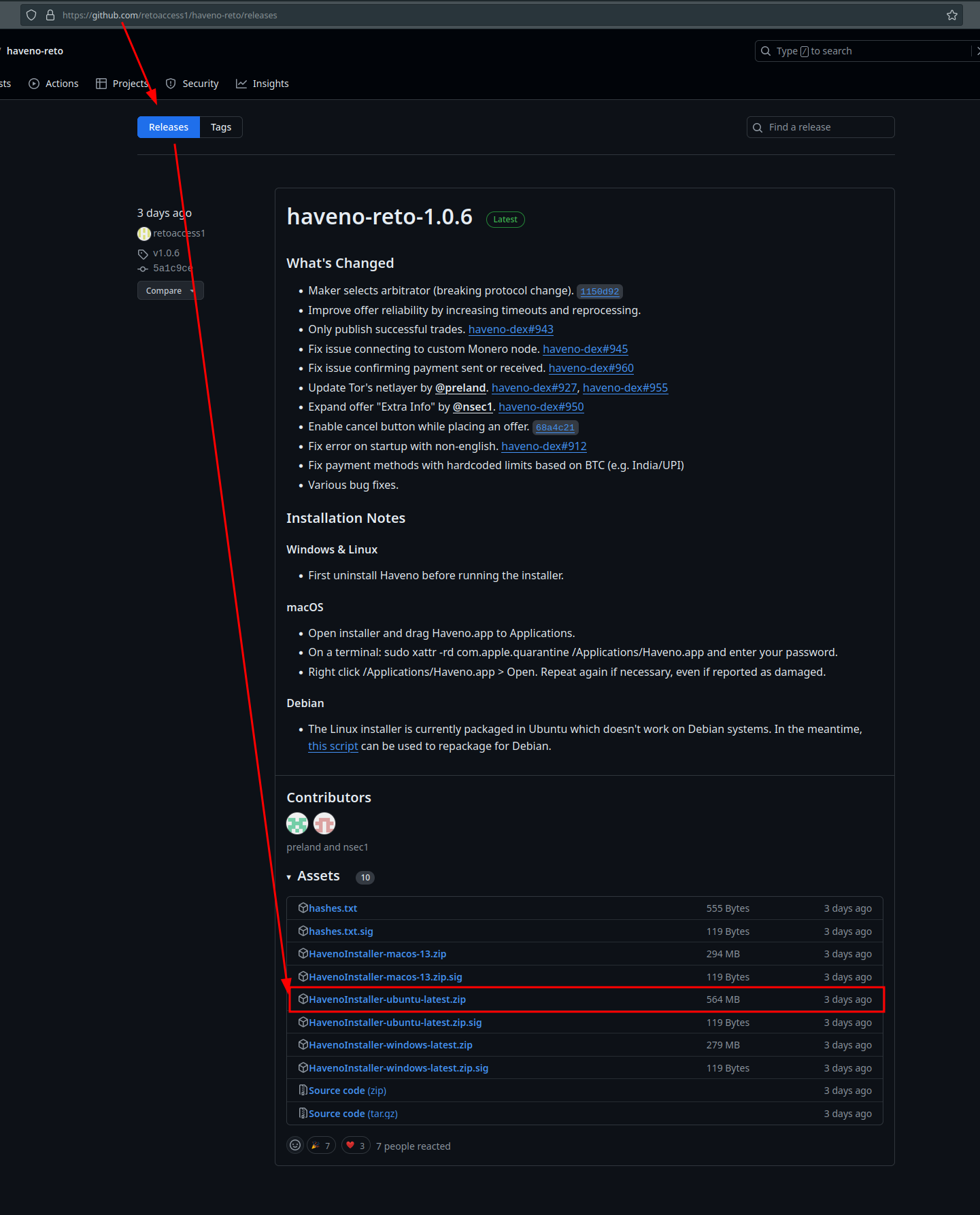Open the Projects tab
The image size is (980, 1215).
122,84
